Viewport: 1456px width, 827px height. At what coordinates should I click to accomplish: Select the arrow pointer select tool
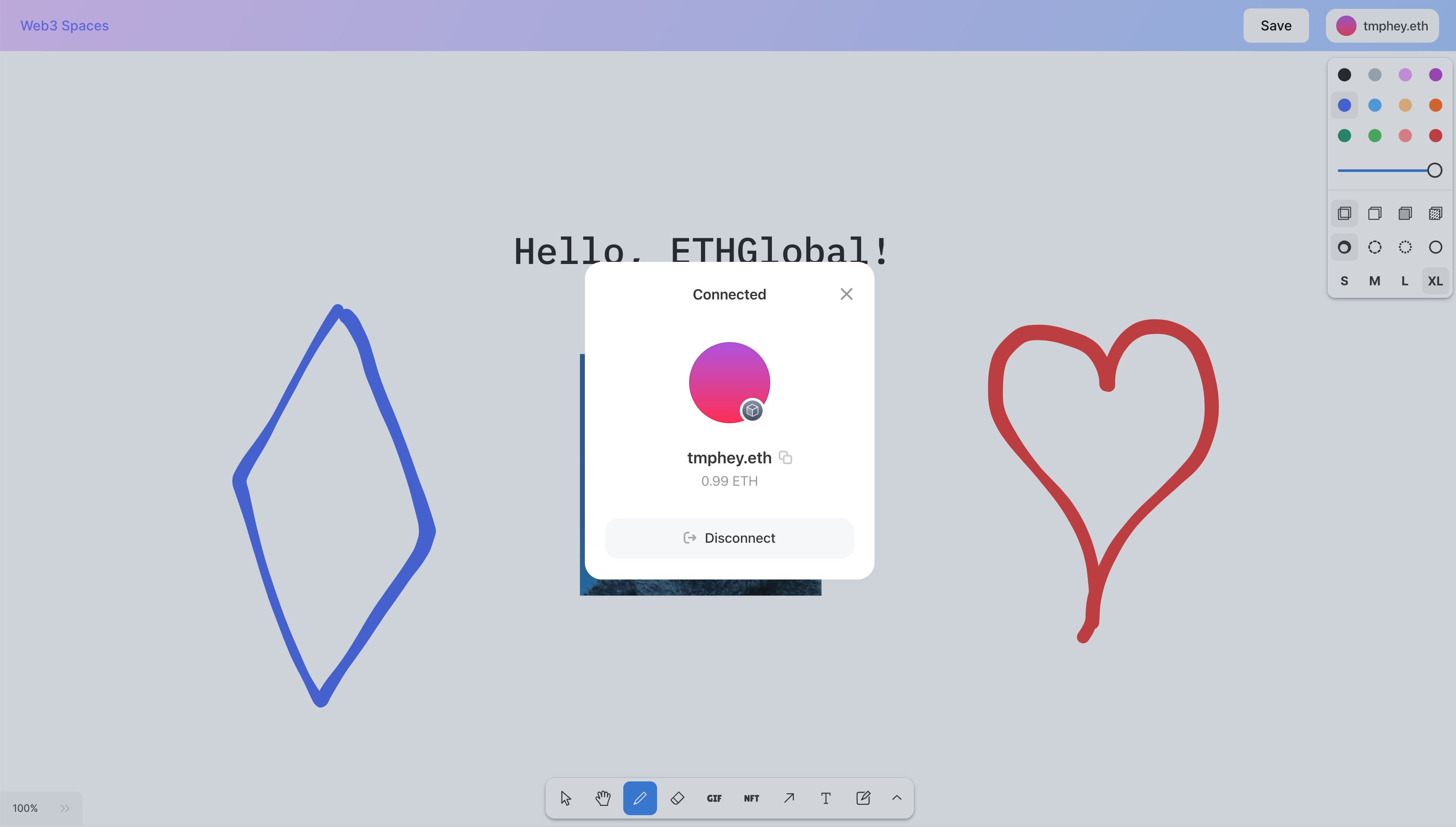tap(565, 798)
